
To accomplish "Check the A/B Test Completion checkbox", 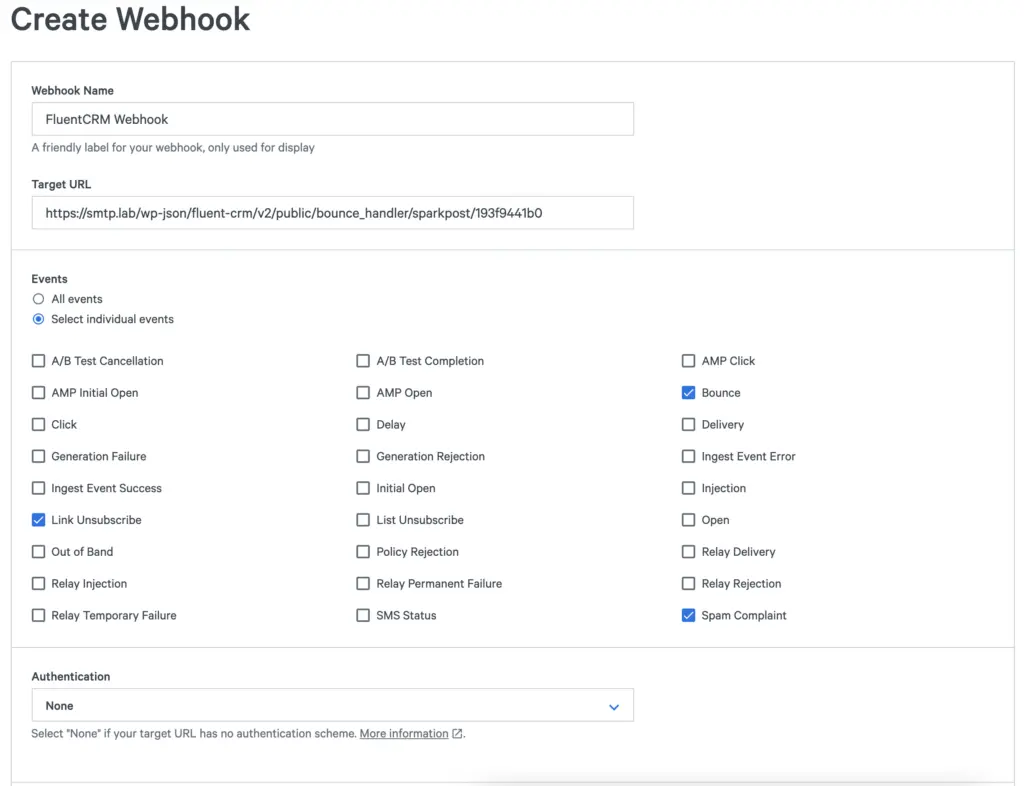I will pos(363,361).
